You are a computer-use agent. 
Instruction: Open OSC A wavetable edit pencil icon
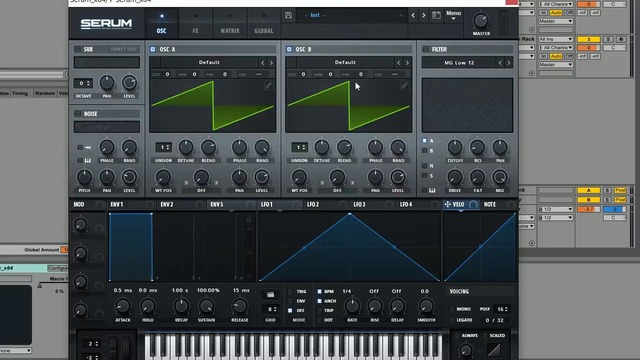[268, 85]
